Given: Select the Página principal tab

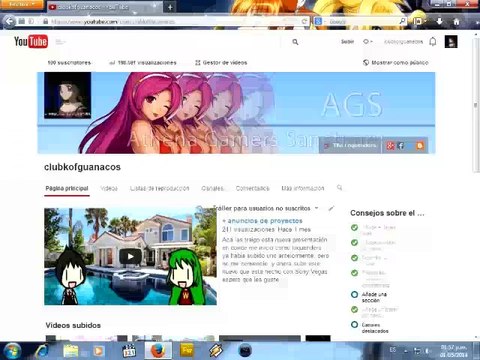Looking at the screenshot, I should pyautogui.click(x=67, y=188).
